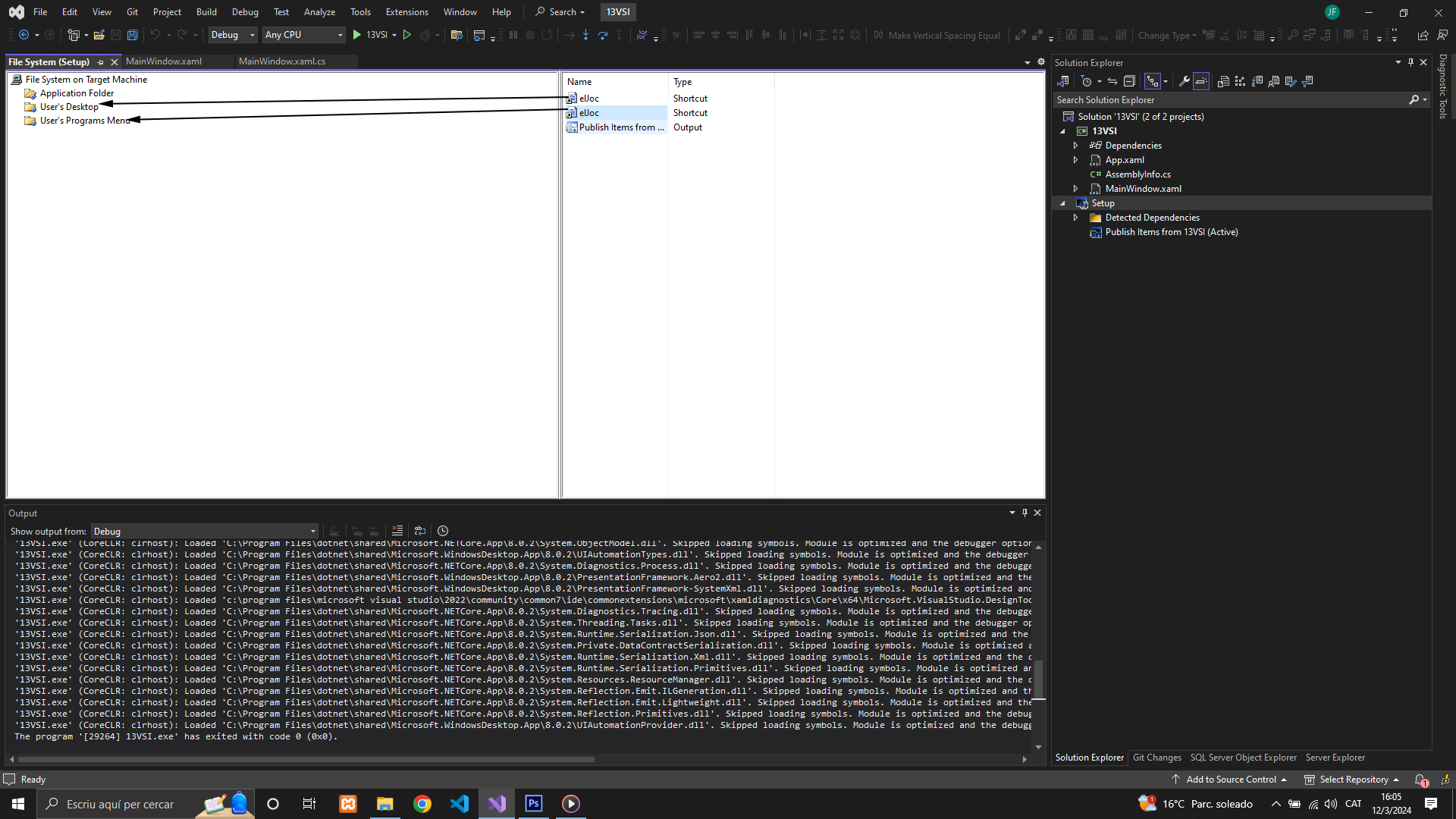Switch to the MainWindow.xaml.cs tab
This screenshot has height=819, width=1456.
click(x=282, y=61)
